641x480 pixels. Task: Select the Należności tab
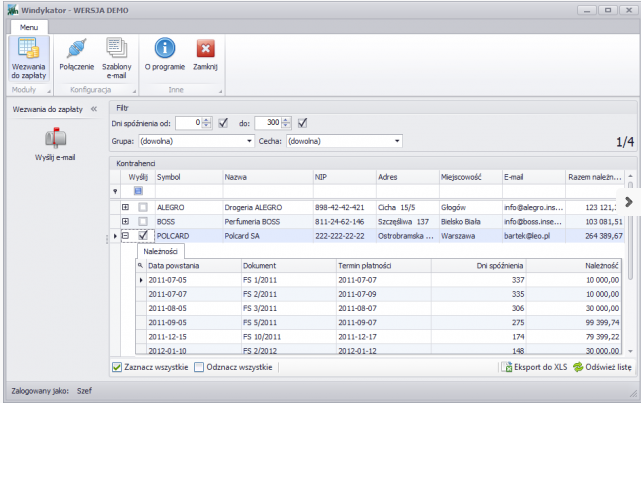coord(160,251)
